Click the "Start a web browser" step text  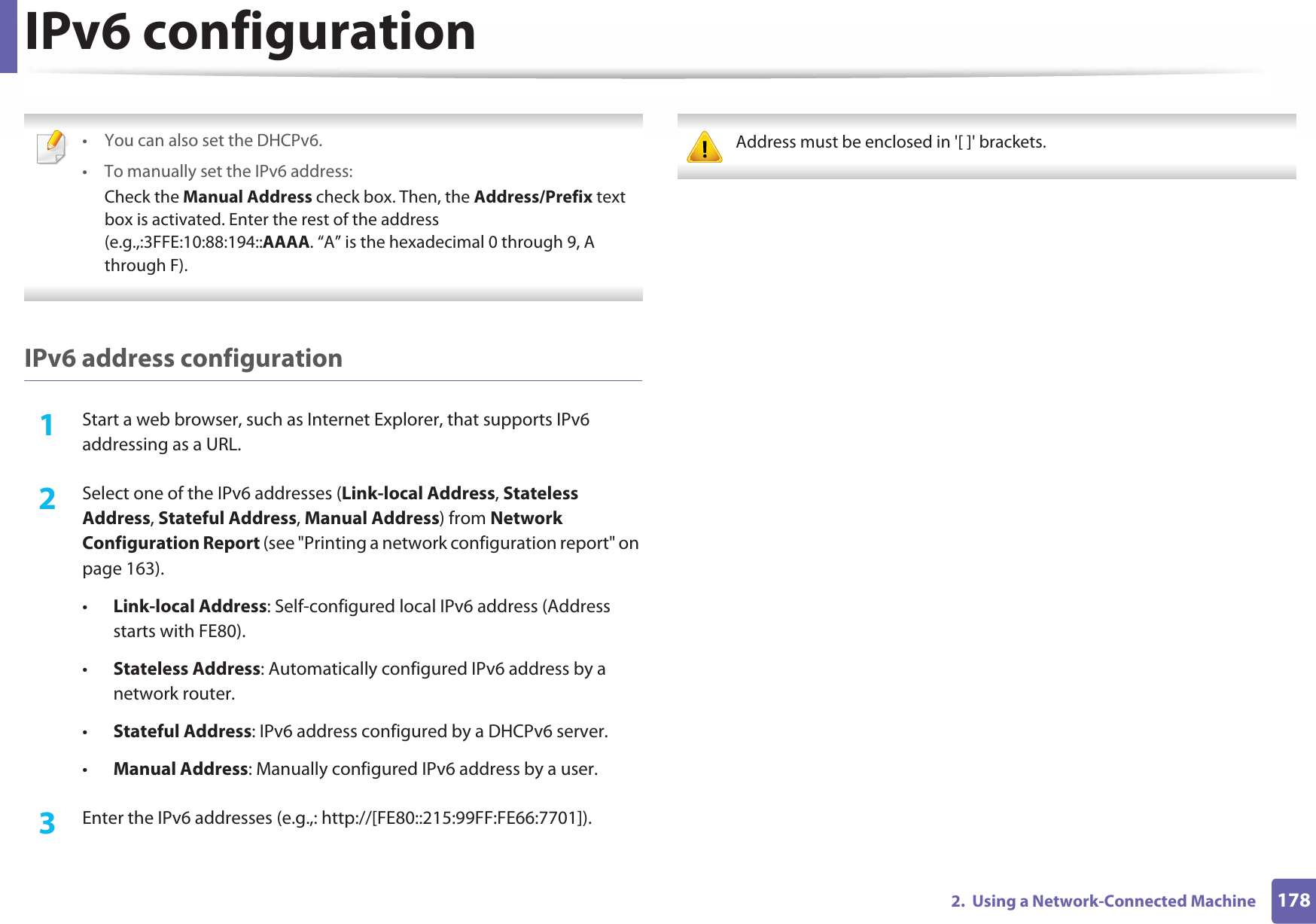pos(336,432)
